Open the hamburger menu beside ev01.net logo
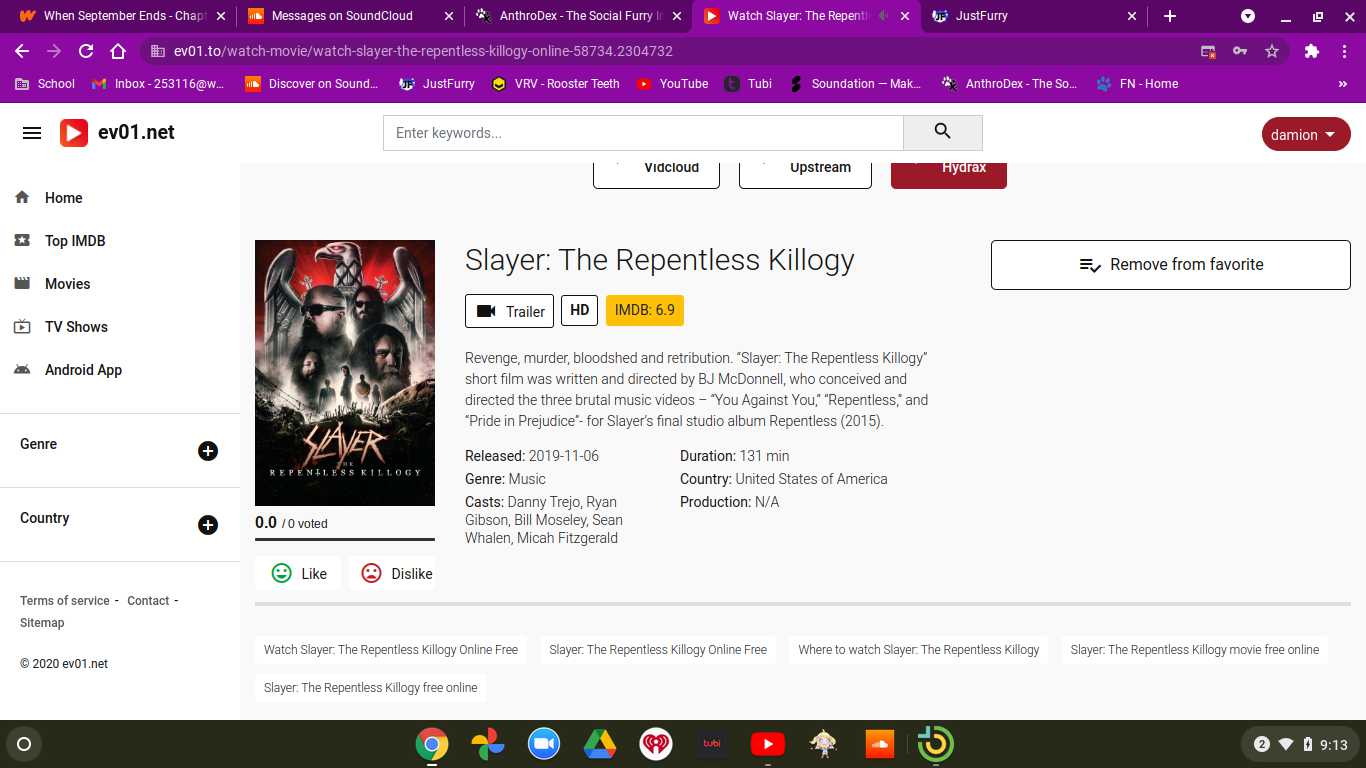1366x768 pixels. tap(32, 133)
